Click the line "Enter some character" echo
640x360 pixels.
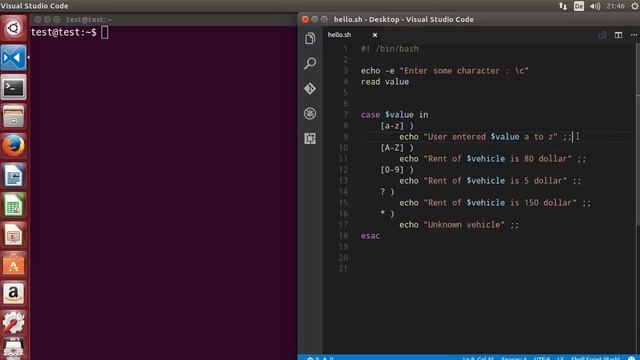point(444,71)
